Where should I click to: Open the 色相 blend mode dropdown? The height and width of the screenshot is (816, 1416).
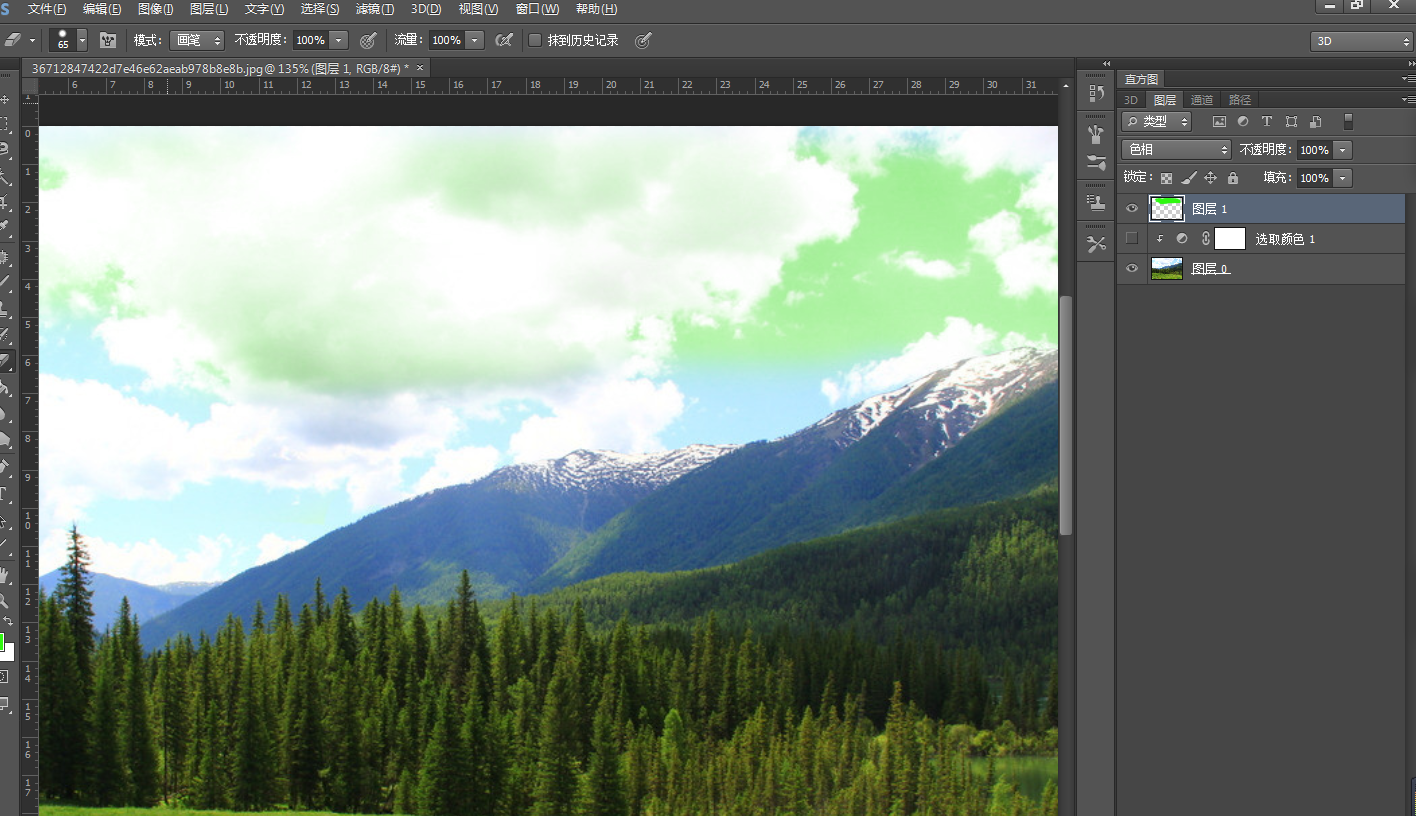point(1176,149)
